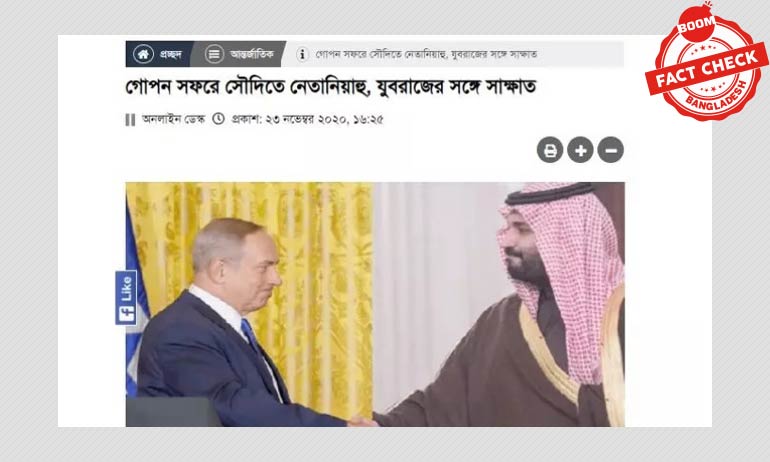The width and height of the screenshot is (770, 462).
Task: Open the প্রচ্ছদ home breadcrumb link
Action: [x=170, y=54]
